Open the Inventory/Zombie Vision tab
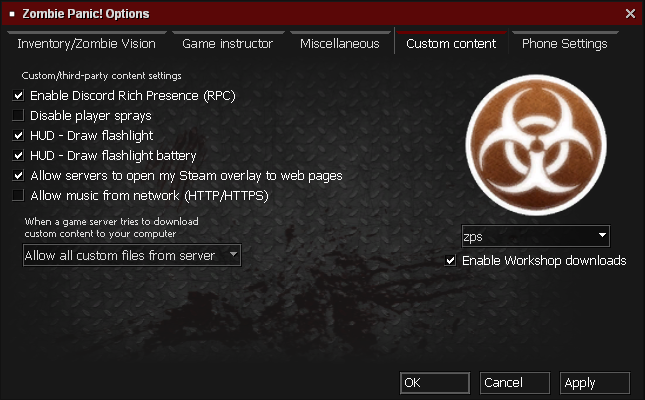Image resolution: width=645 pixels, height=400 pixels. [86, 43]
